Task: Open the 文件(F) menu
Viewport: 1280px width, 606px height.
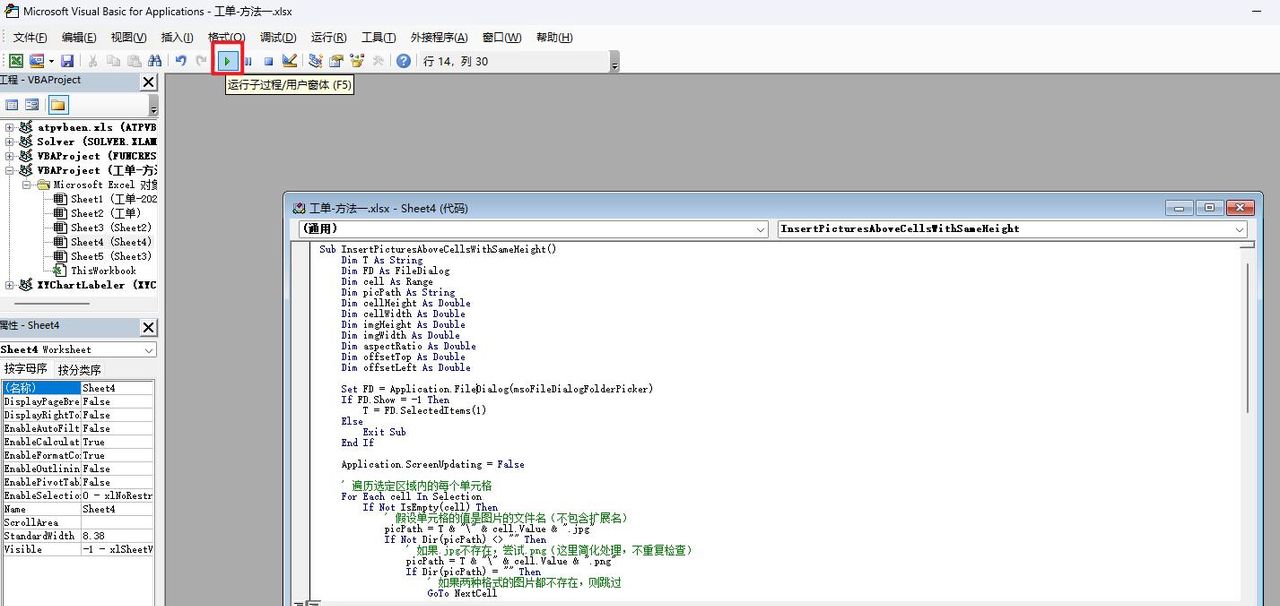Action: pyautogui.click(x=30, y=37)
